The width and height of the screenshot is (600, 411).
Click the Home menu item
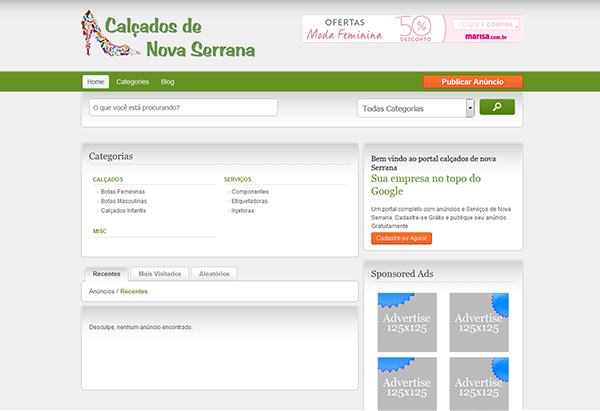pos(96,82)
